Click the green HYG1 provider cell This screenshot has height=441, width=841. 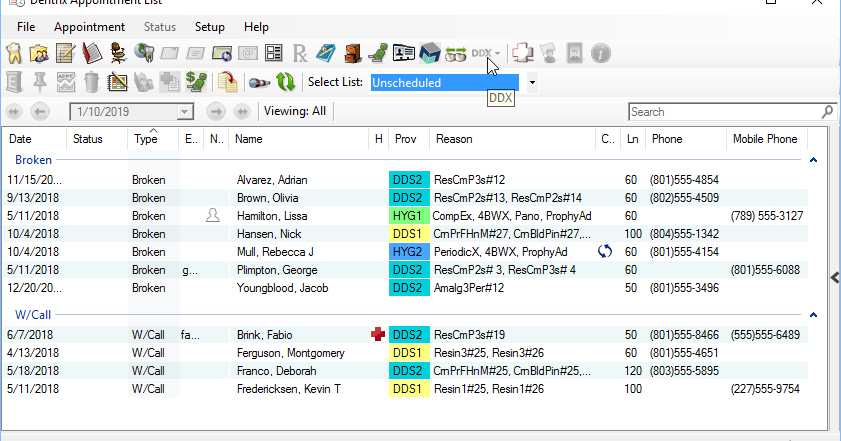[409, 216]
